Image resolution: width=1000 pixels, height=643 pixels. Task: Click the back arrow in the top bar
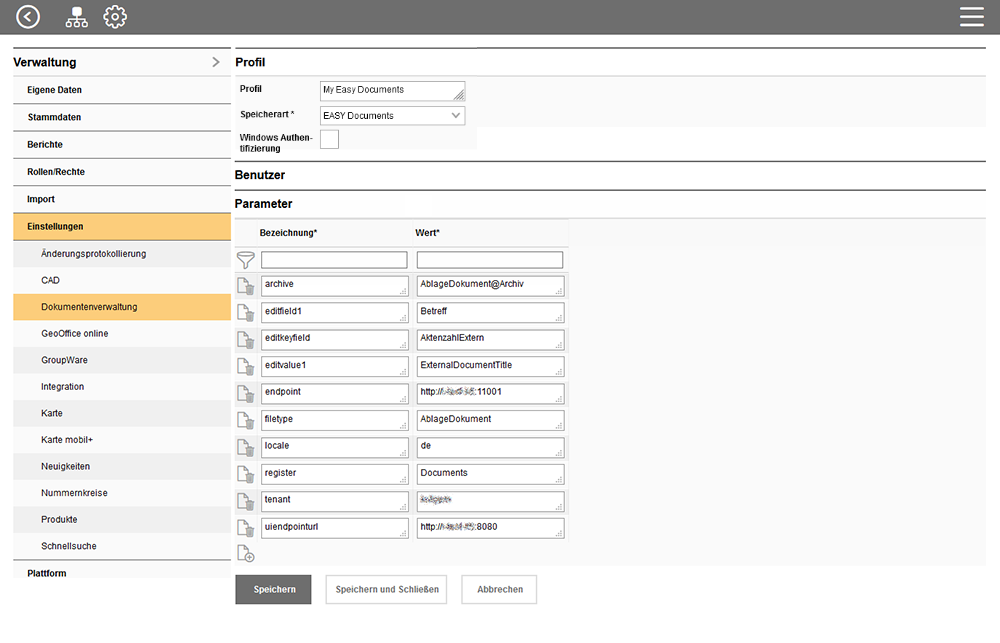pyautogui.click(x=28, y=17)
